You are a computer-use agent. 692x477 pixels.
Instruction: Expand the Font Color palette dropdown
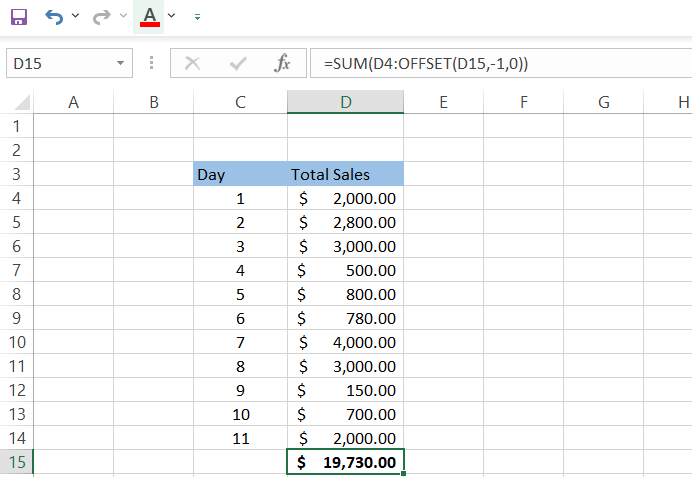point(172,16)
